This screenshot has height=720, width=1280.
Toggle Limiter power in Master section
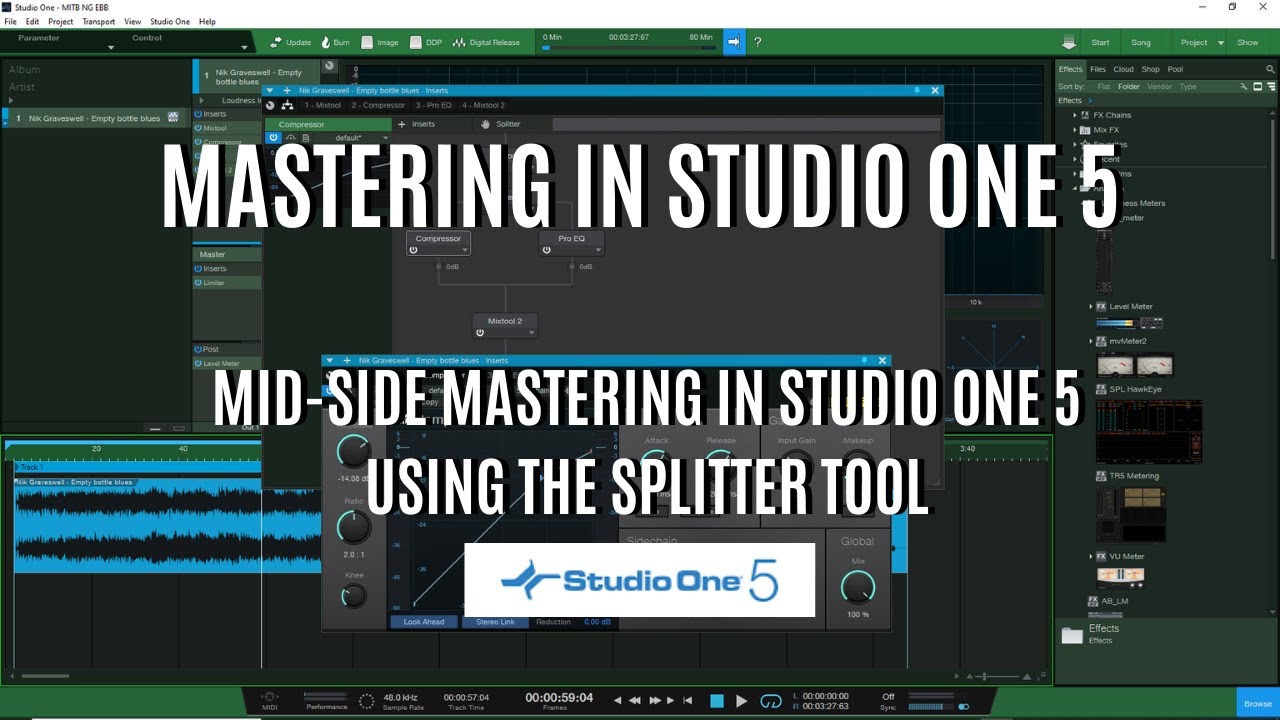click(x=198, y=283)
